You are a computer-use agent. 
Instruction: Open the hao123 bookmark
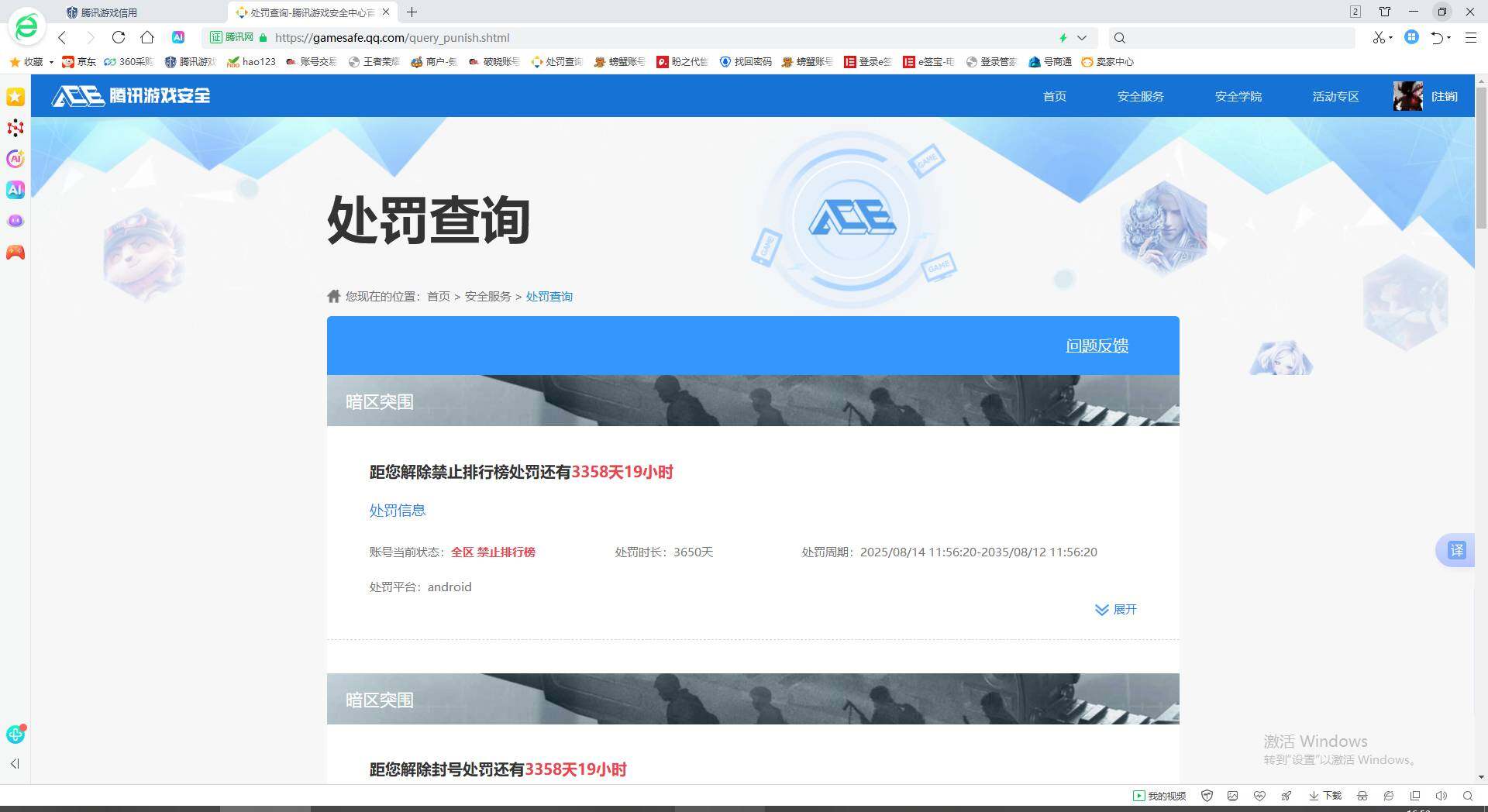(251, 62)
